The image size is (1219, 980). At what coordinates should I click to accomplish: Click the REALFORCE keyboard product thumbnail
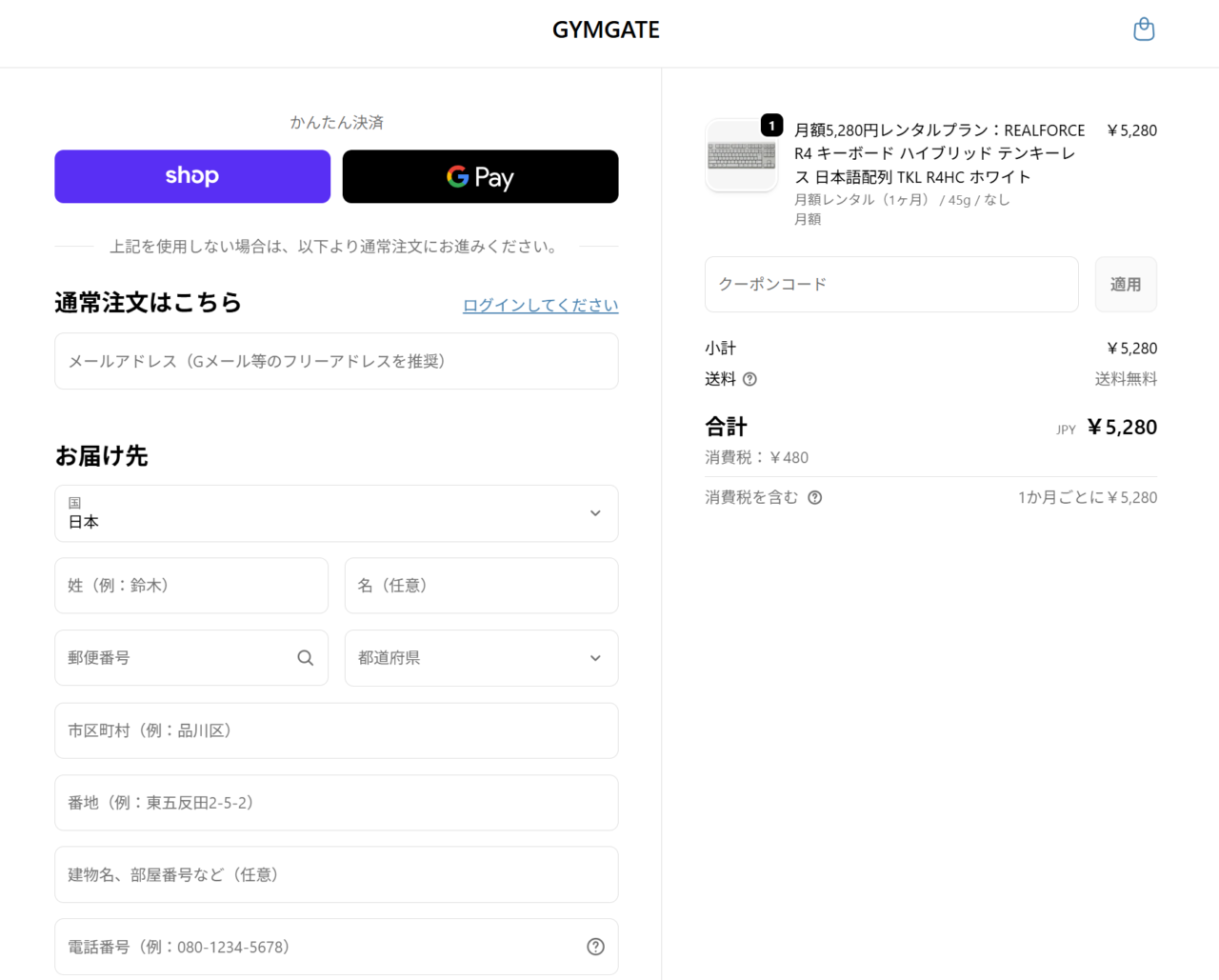tap(741, 156)
